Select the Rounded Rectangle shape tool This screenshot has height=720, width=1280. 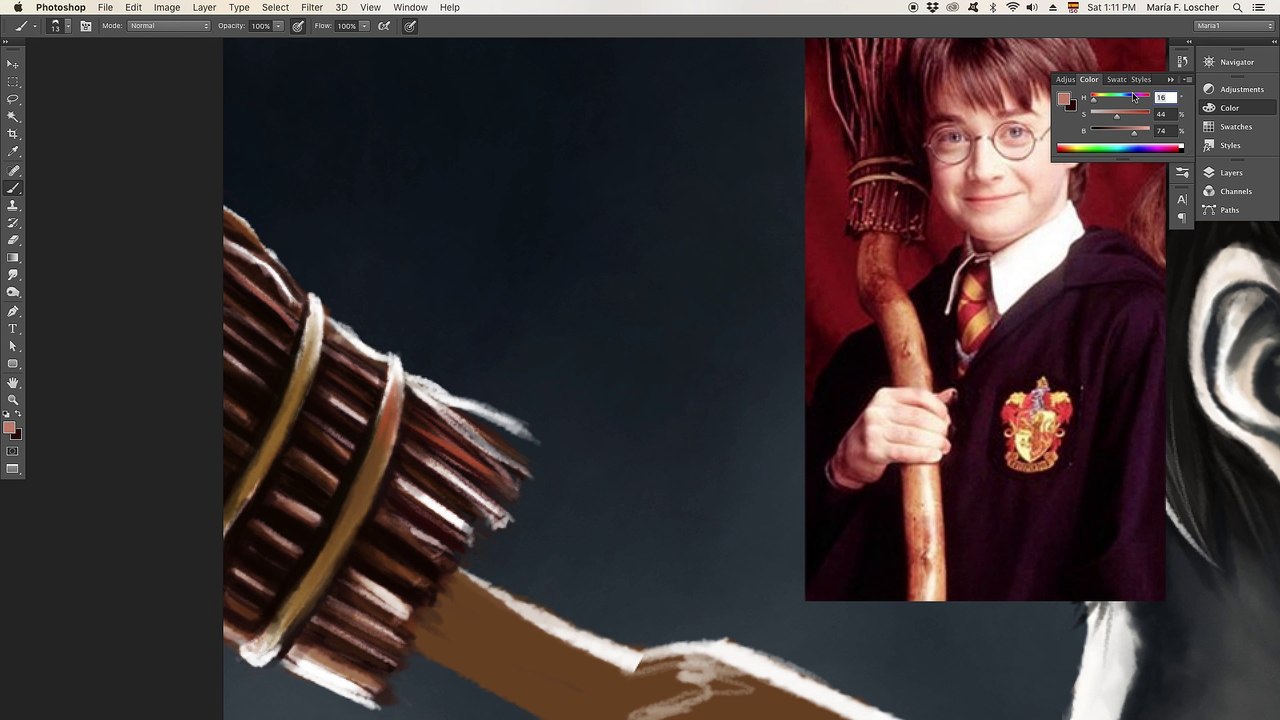13,364
